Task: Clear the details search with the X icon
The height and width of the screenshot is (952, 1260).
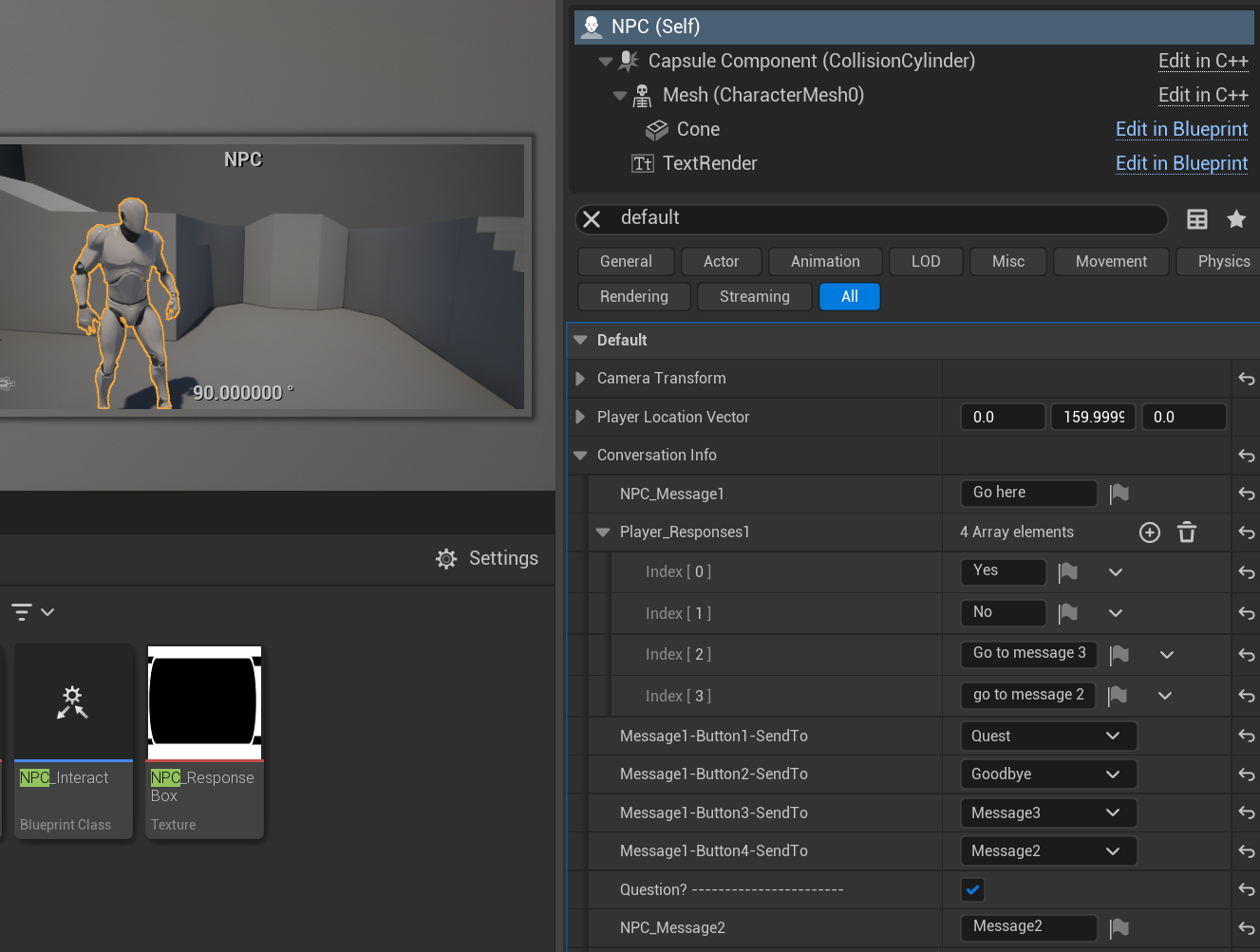Action: pos(592,219)
